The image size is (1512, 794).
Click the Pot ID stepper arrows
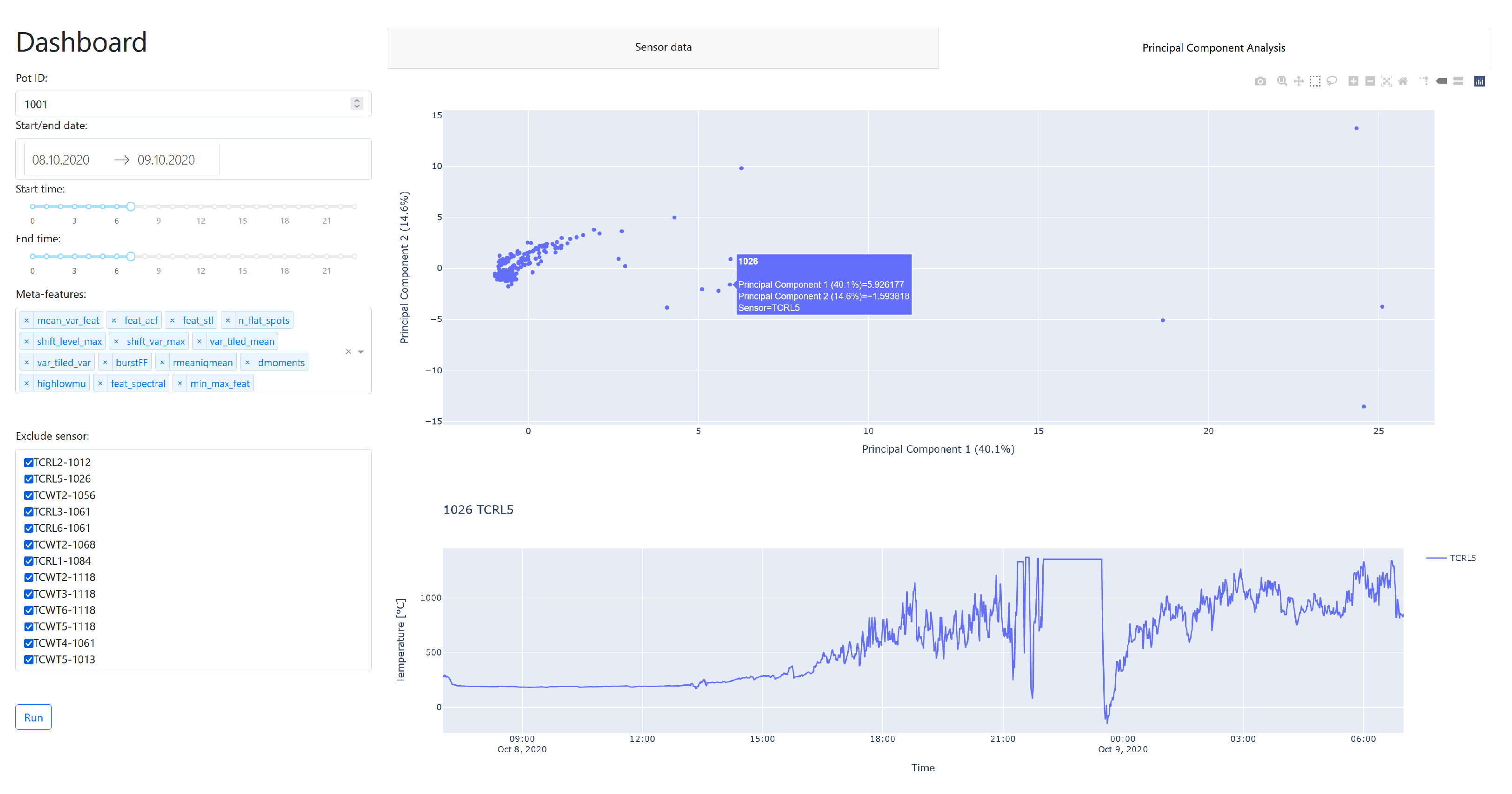[357, 103]
